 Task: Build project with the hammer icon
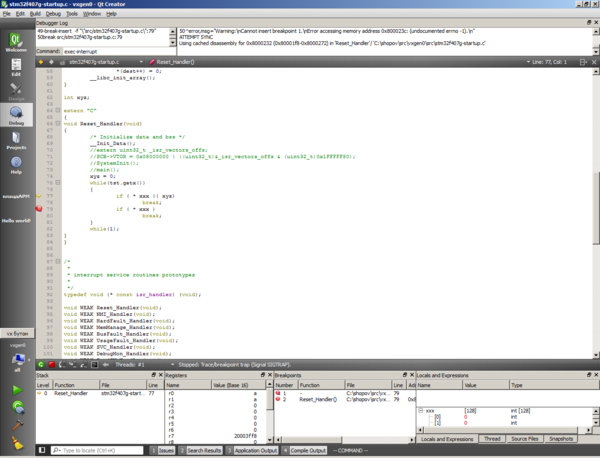point(18,425)
